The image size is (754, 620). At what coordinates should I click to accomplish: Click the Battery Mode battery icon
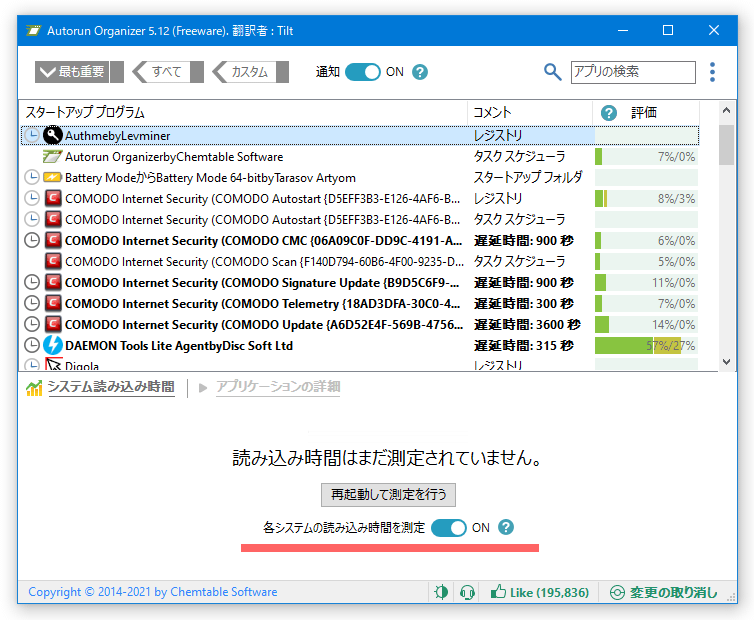coord(52,177)
